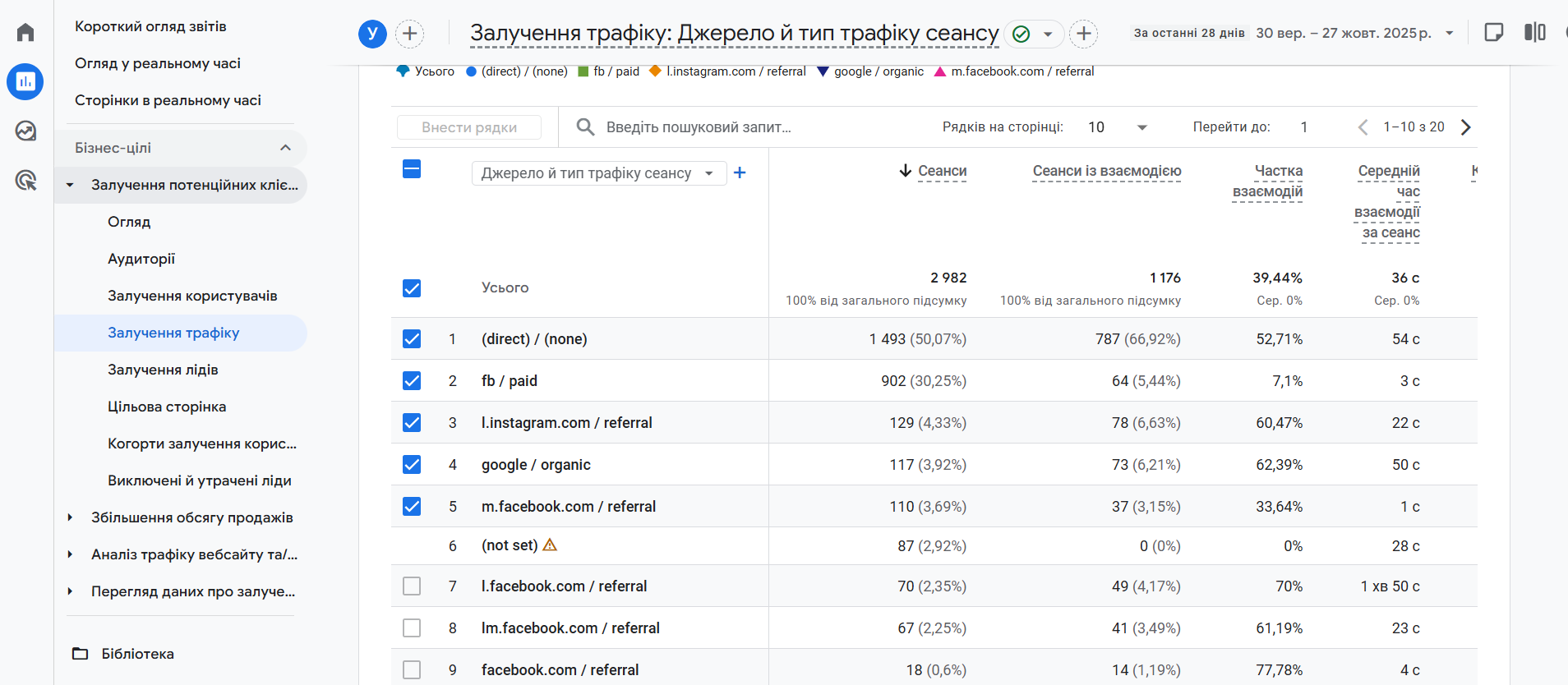Viewport: 1568px width, 685px height.
Task: Uncheck the google / organic row checkbox
Action: click(412, 465)
